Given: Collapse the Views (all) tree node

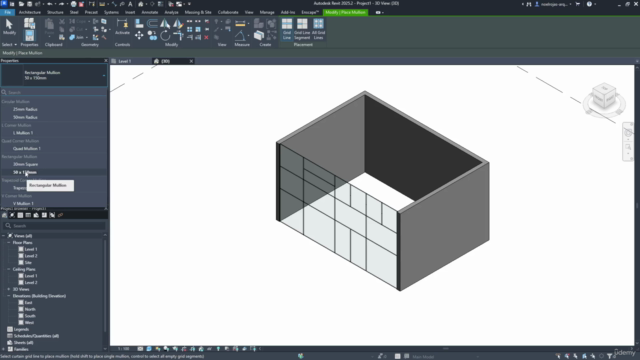Looking at the screenshot, I should 4,236.
